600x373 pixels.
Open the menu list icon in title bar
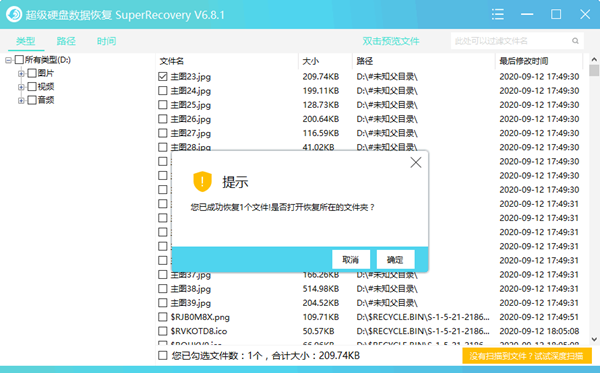click(497, 15)
